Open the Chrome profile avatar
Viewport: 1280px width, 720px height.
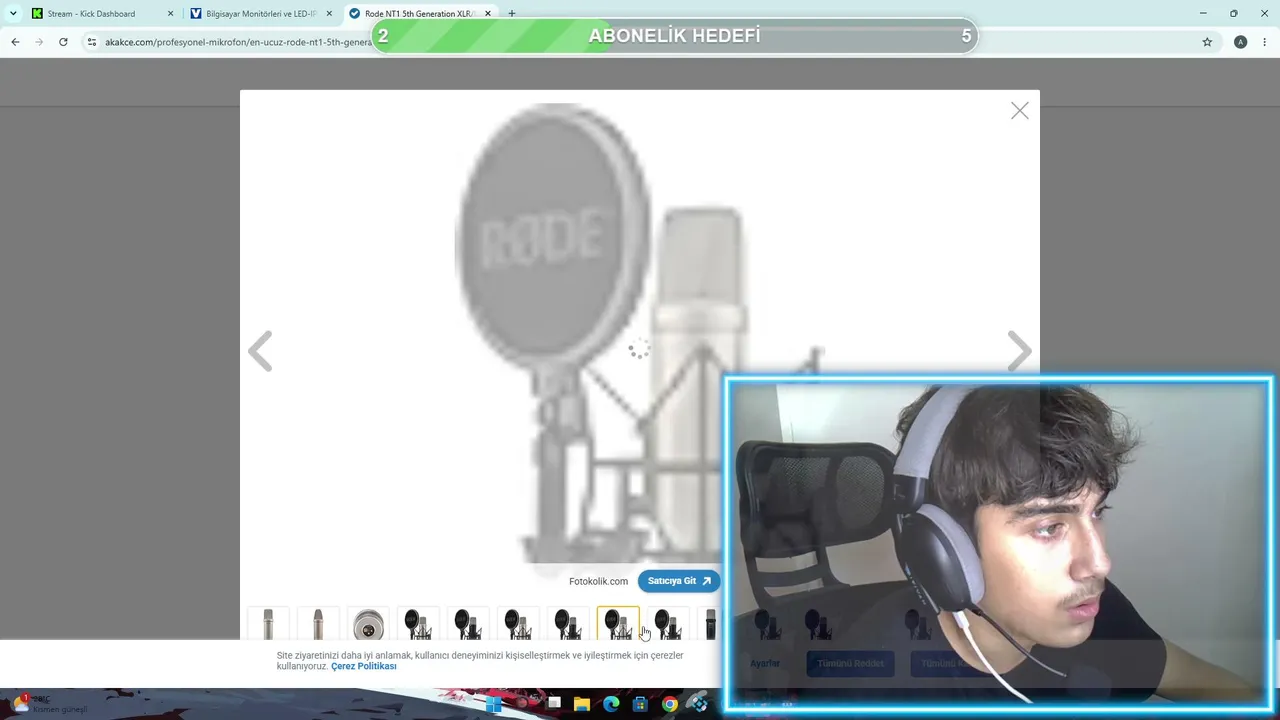click(1240, 42)
